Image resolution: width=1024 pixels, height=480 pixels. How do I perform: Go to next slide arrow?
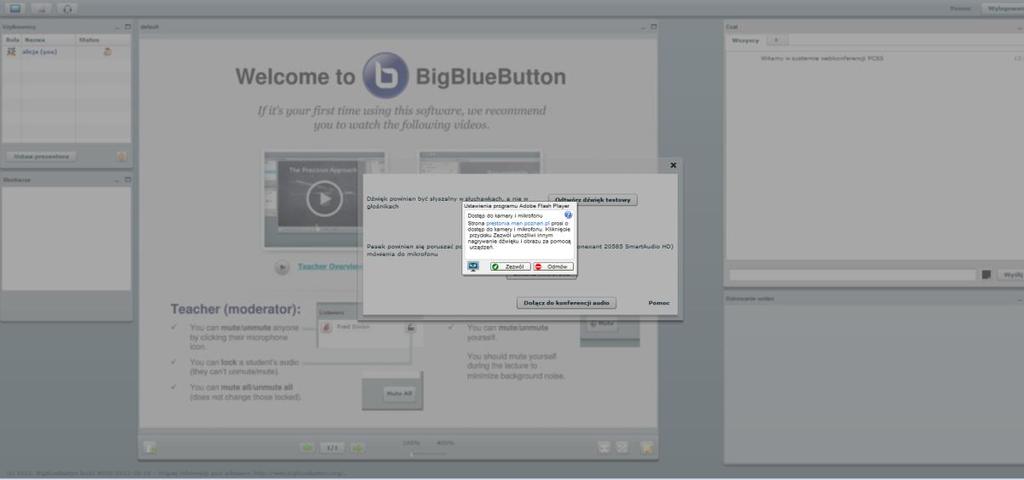(357, 448)
